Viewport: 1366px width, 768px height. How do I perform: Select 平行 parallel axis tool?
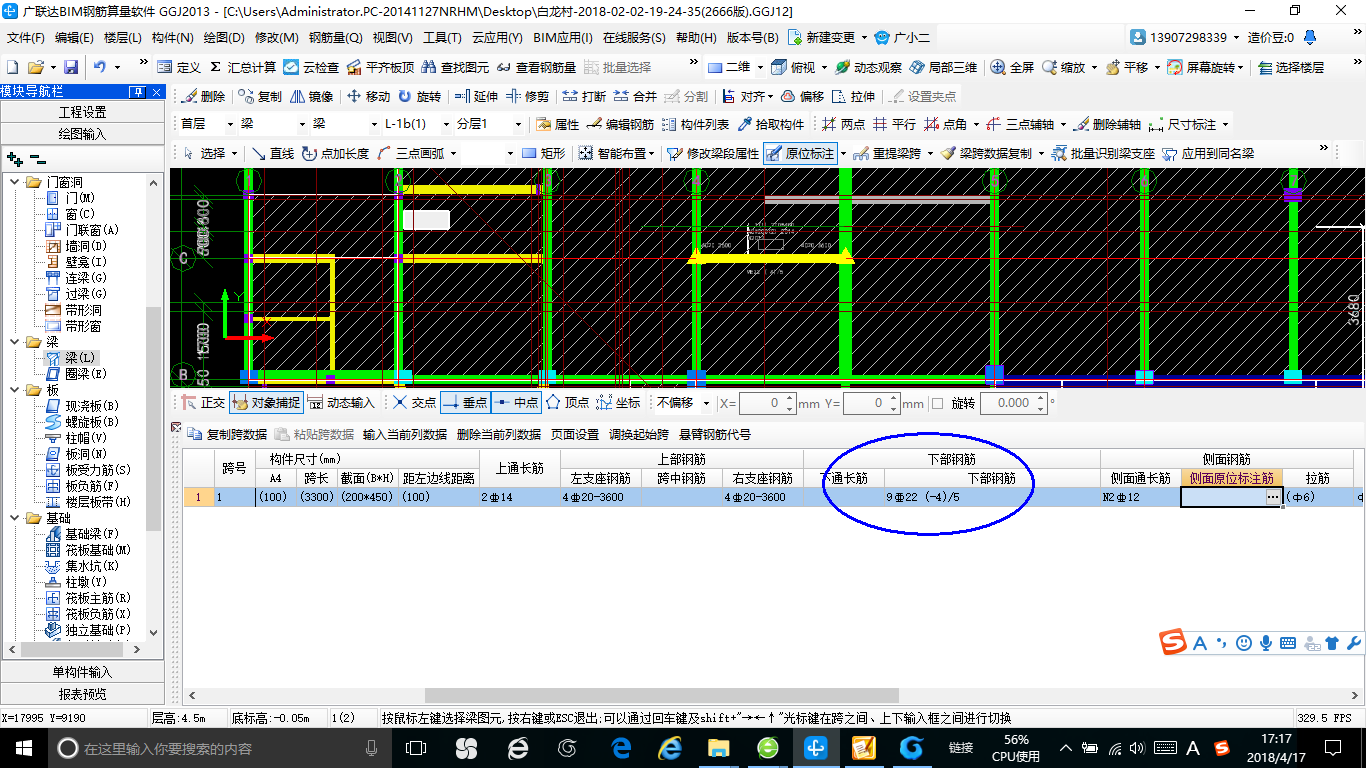894,124
